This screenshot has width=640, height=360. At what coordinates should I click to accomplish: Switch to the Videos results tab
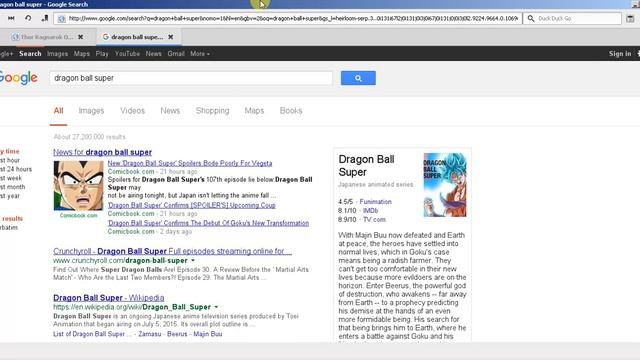pos(132,111)
